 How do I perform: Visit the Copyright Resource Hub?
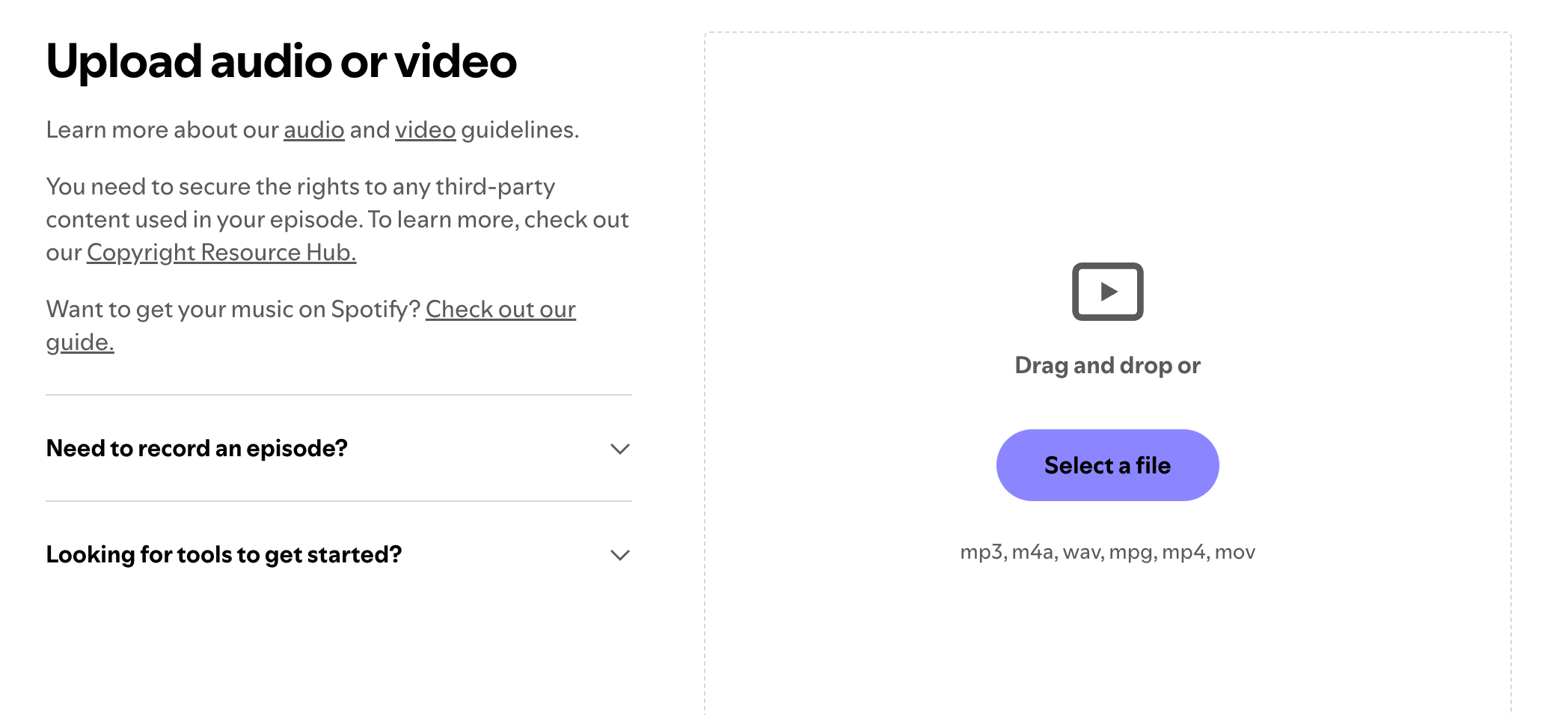221,252
